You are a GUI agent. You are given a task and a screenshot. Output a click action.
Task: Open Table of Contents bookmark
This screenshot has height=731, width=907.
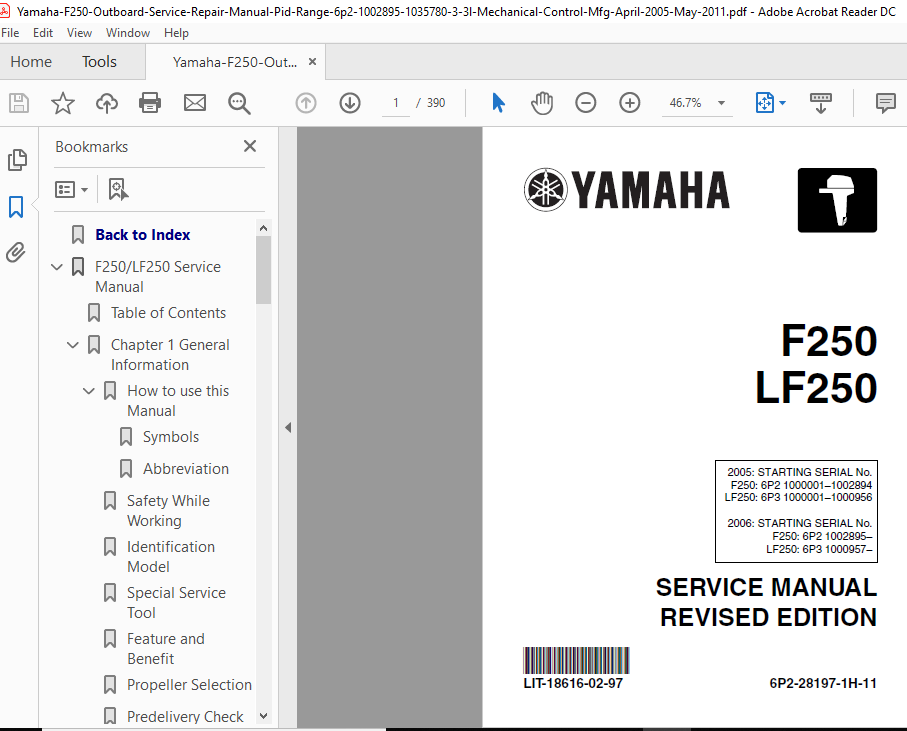pos(168,313)
